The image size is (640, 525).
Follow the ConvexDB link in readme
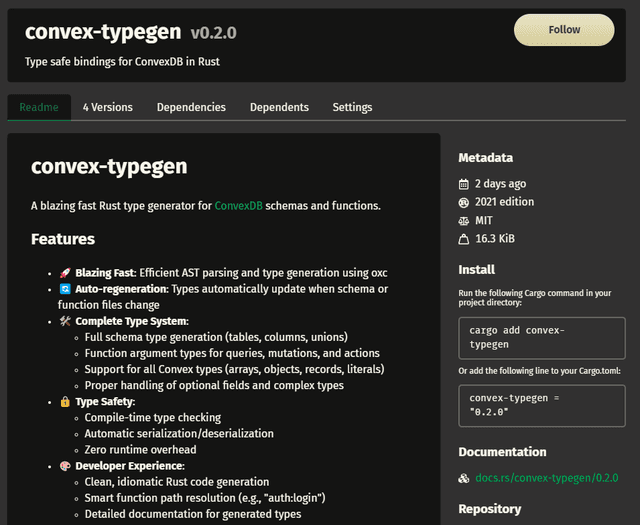click(x=238, y=206)
